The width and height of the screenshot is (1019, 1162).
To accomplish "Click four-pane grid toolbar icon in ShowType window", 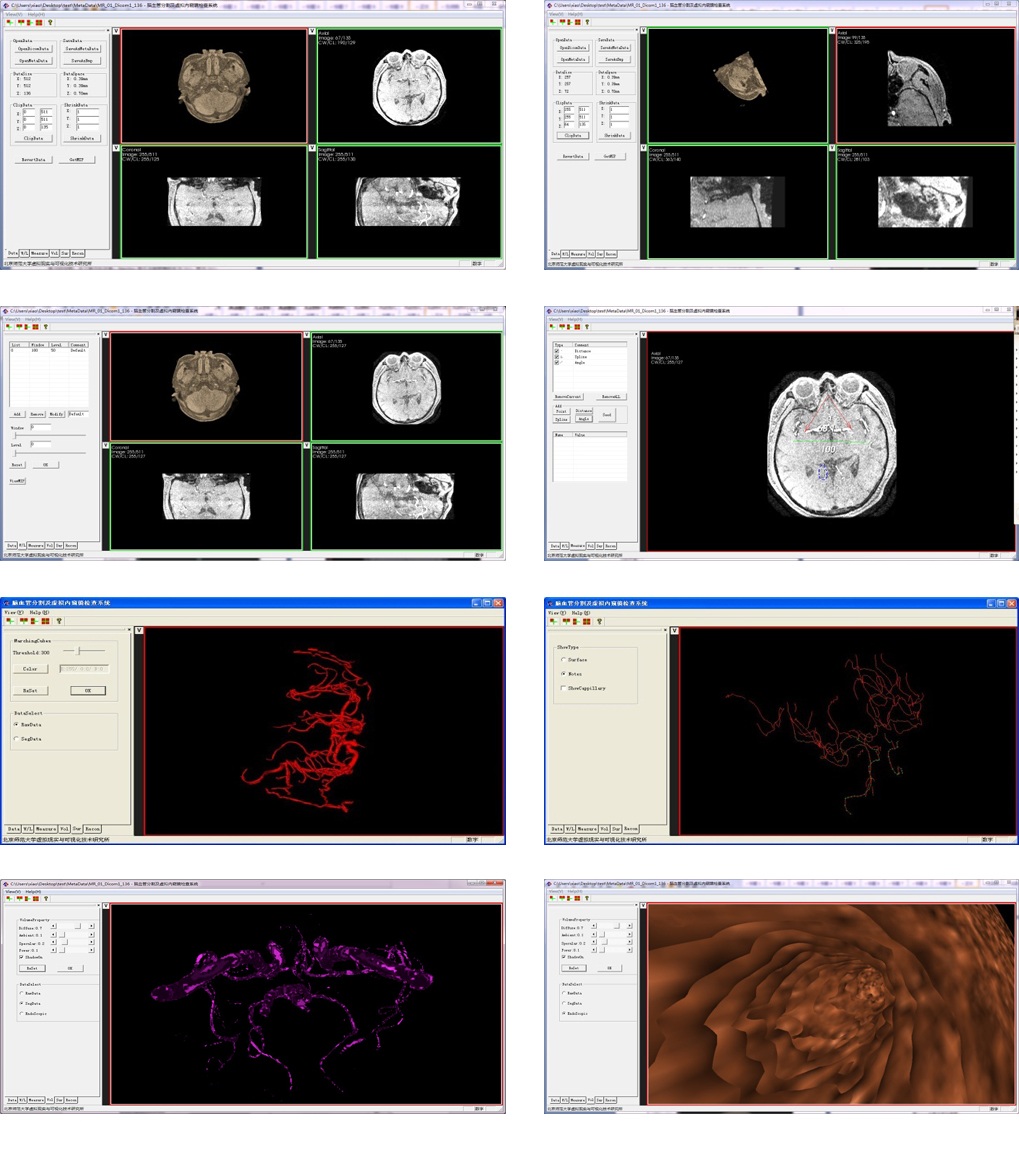I will (585, 621).
